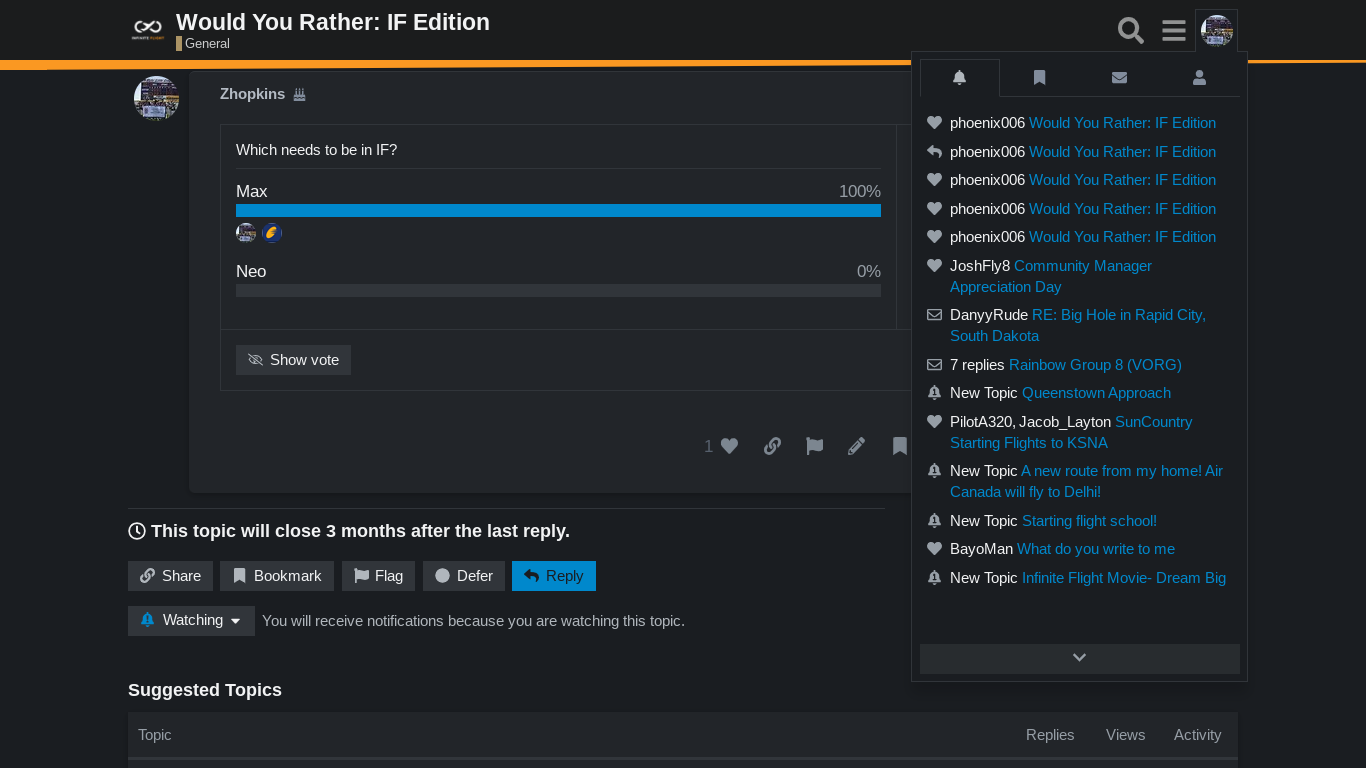Like the post with the heart icon
1366x768 pixels.
pyautogui.click(x=730, y=446)
